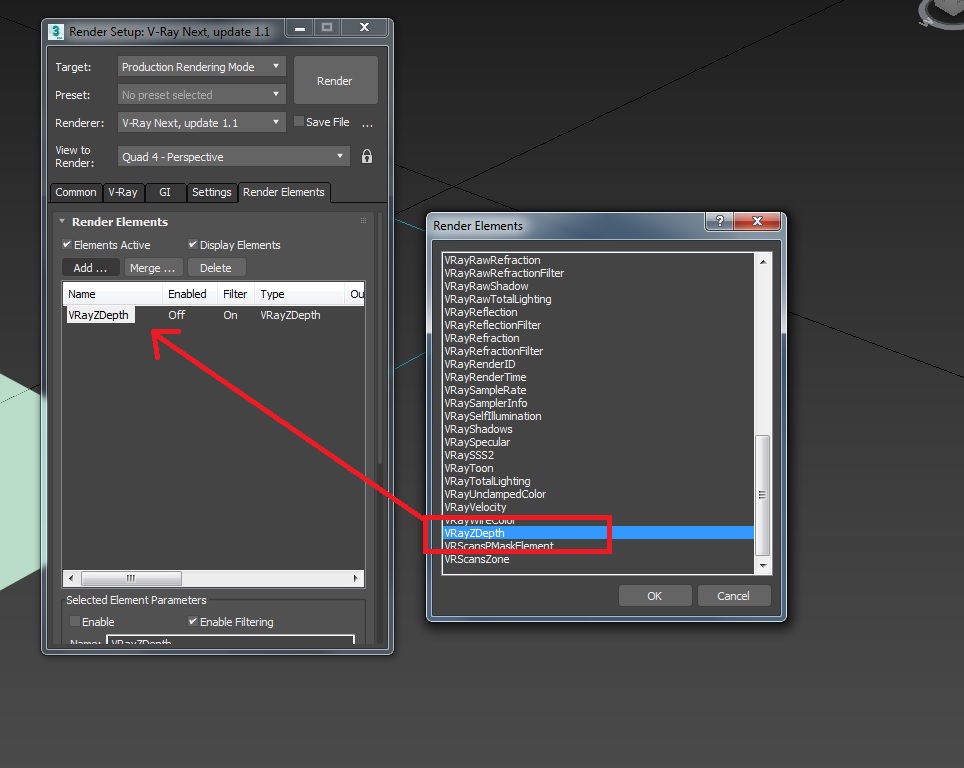Toggle Enable Filtering in Selected Element Parameters
The image size is (964, 768).
pyautogui.click(x=192, y=621)
